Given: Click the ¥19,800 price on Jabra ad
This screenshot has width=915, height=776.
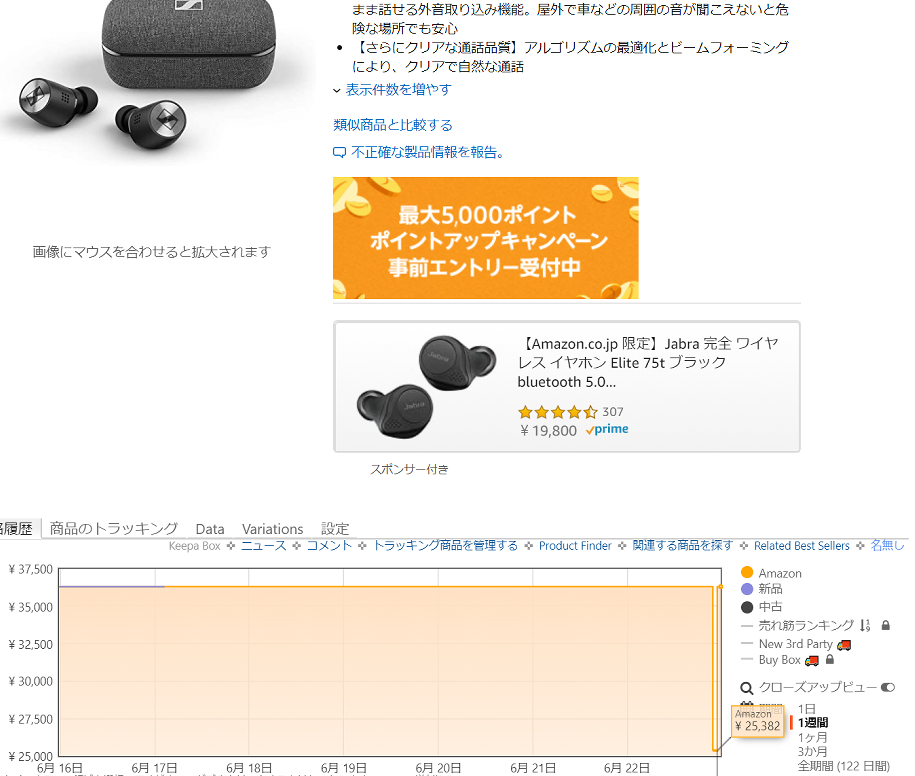Looking at the screenshot, I should [x=548, y=431].
